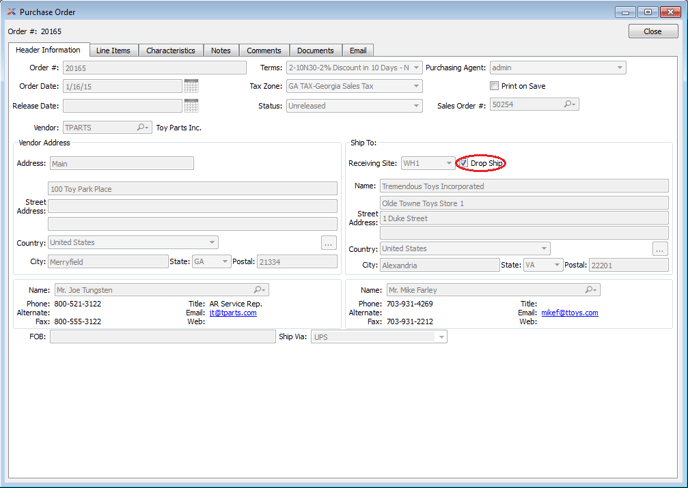Click the jt@tparts.com email link
The image size is (688, 488).
[x=233, y=313]
